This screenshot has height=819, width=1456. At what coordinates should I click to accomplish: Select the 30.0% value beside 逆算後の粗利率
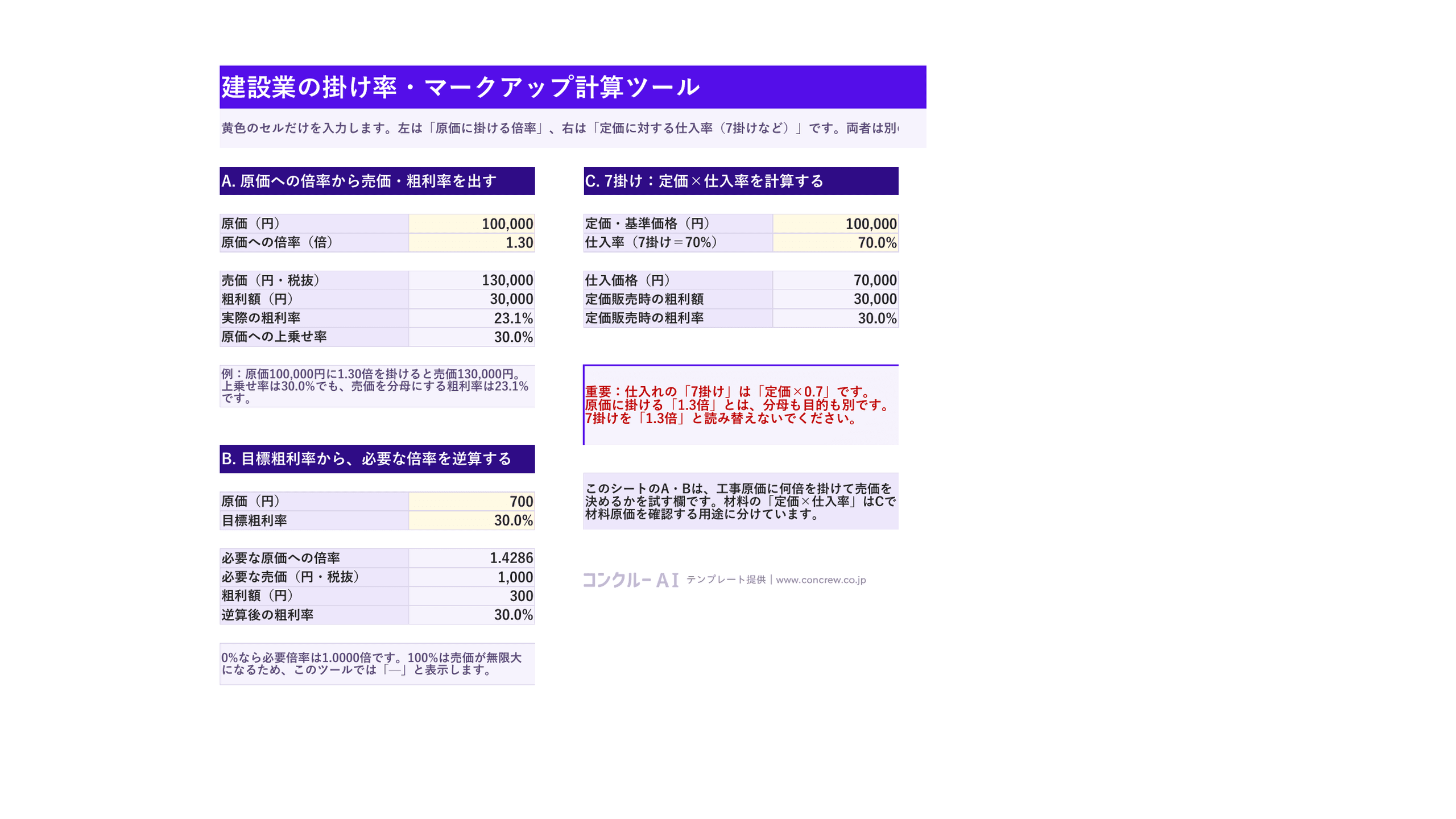pyautogui.click(x=471, y=614)
